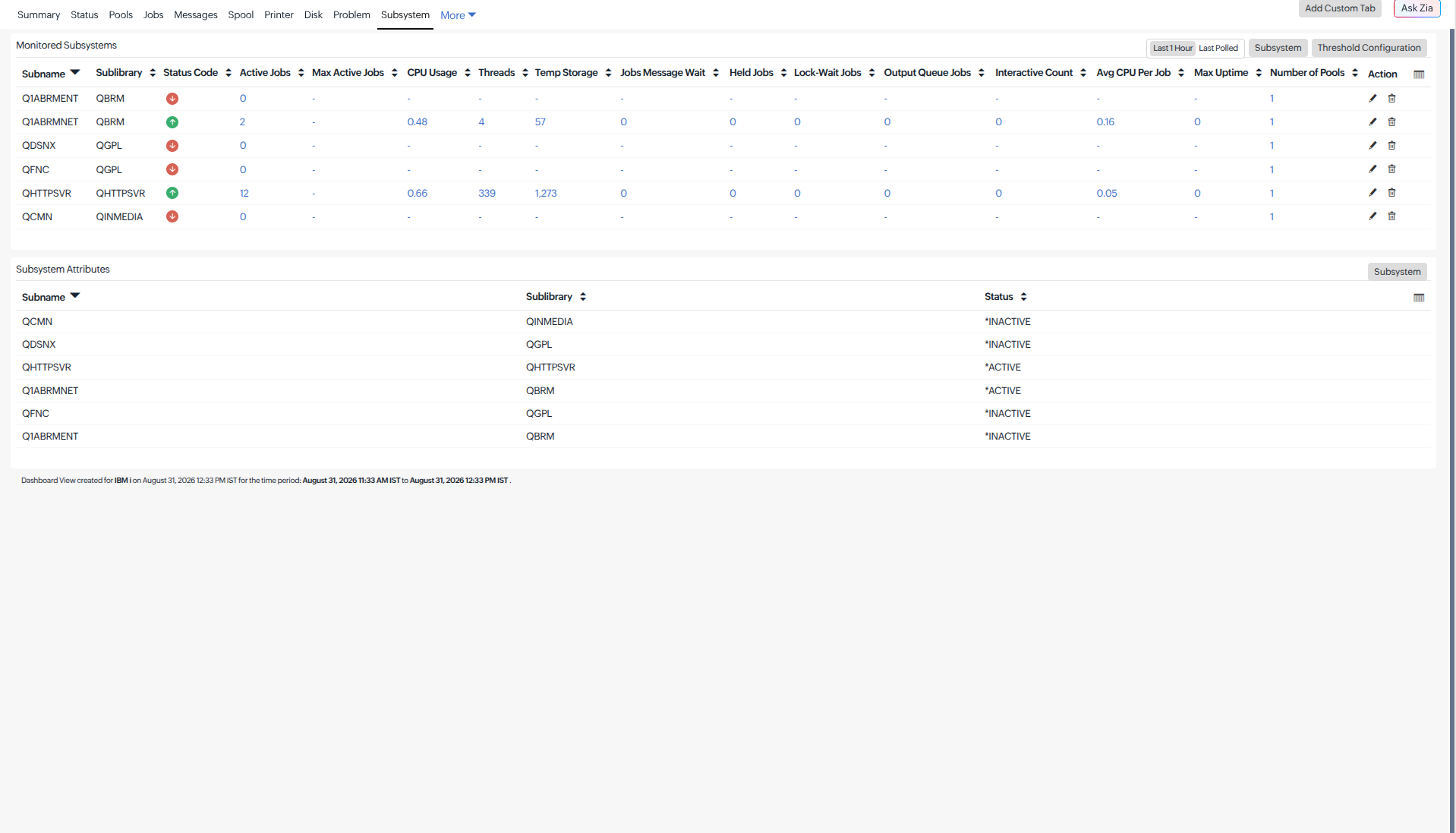The height and width of the screenshot is (833, 1456).
Task: Delete the Q1ABRMENT subsystem row
Action: coord(1391,98)
